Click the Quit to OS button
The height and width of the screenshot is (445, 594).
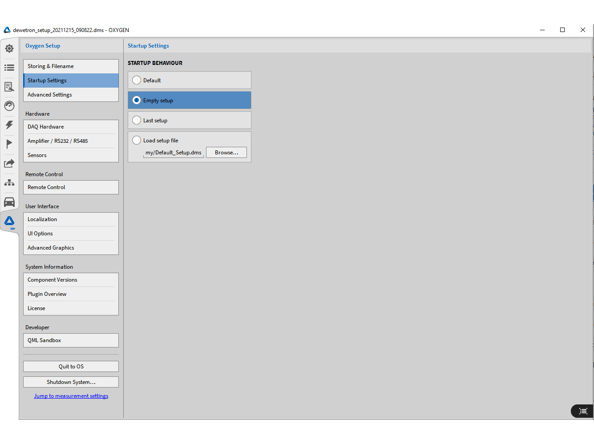point(71,367)
